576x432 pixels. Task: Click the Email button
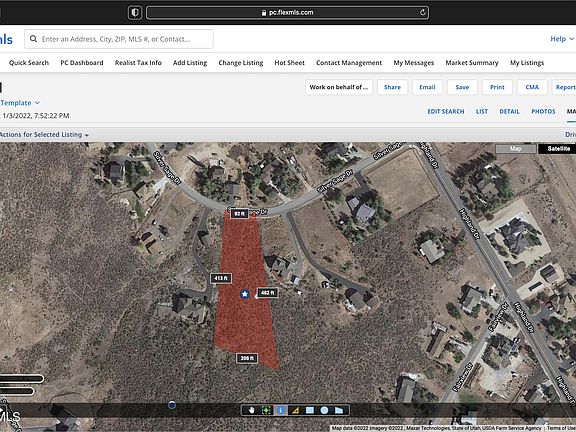click(427, 87)
